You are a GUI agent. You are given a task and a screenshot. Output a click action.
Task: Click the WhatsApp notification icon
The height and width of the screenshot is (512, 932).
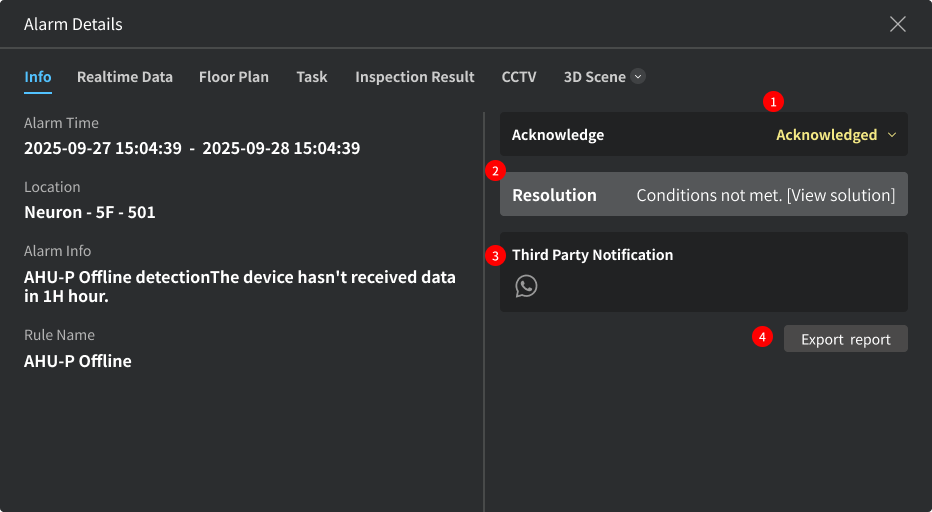coord(526,286)
